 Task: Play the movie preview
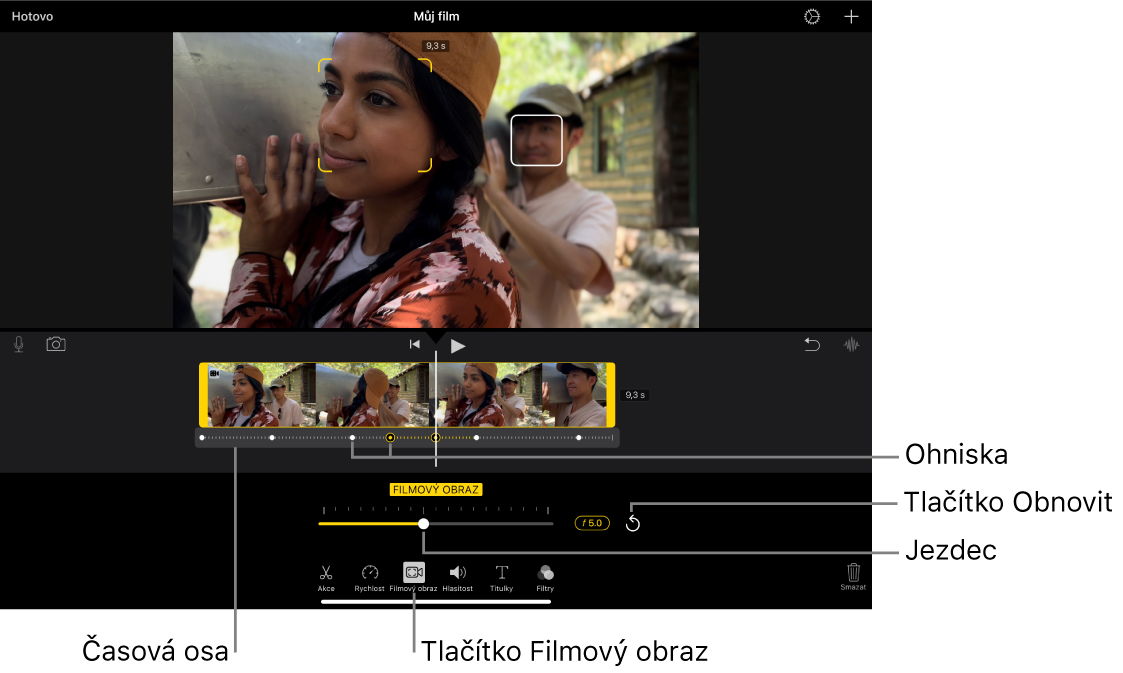coord(458,347)
